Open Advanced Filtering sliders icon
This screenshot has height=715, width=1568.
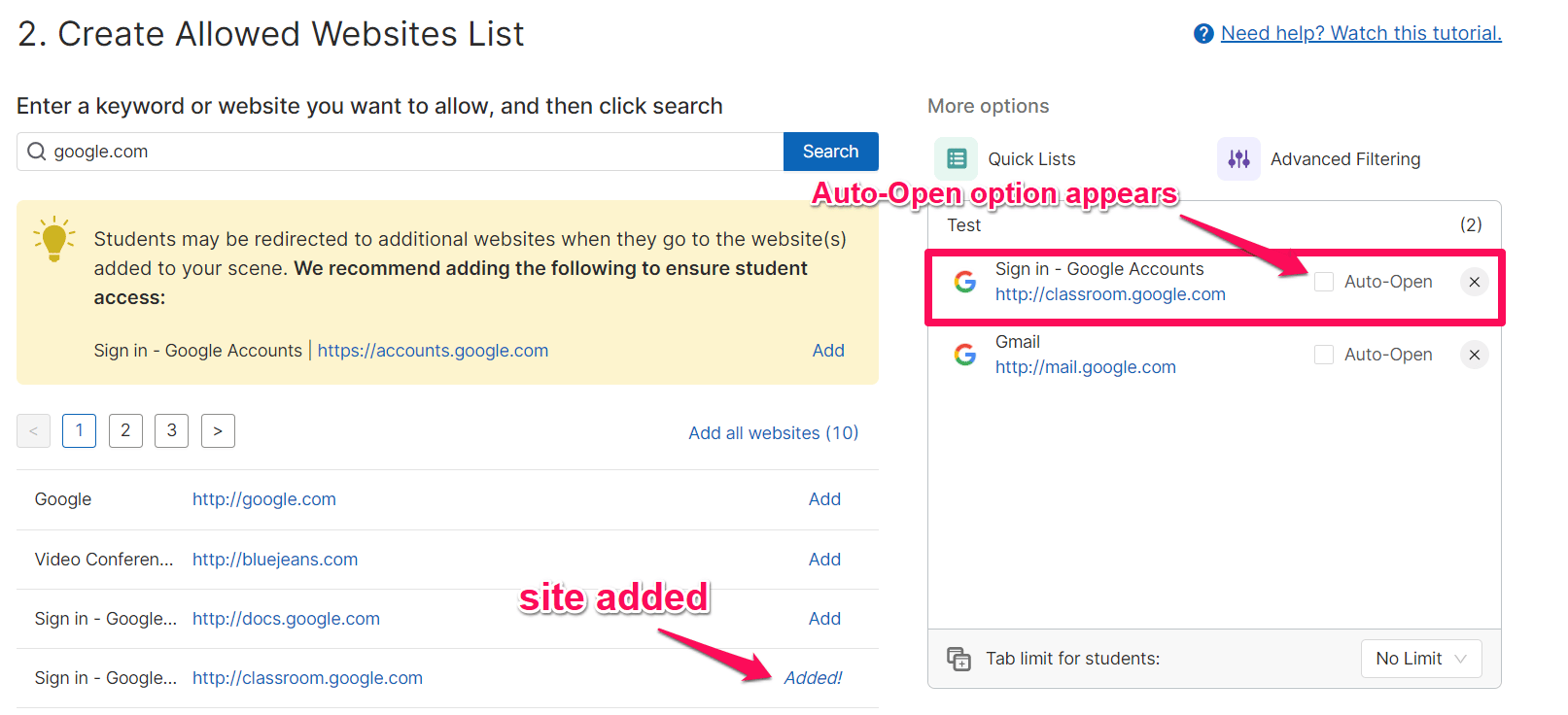click(1238, 158)
